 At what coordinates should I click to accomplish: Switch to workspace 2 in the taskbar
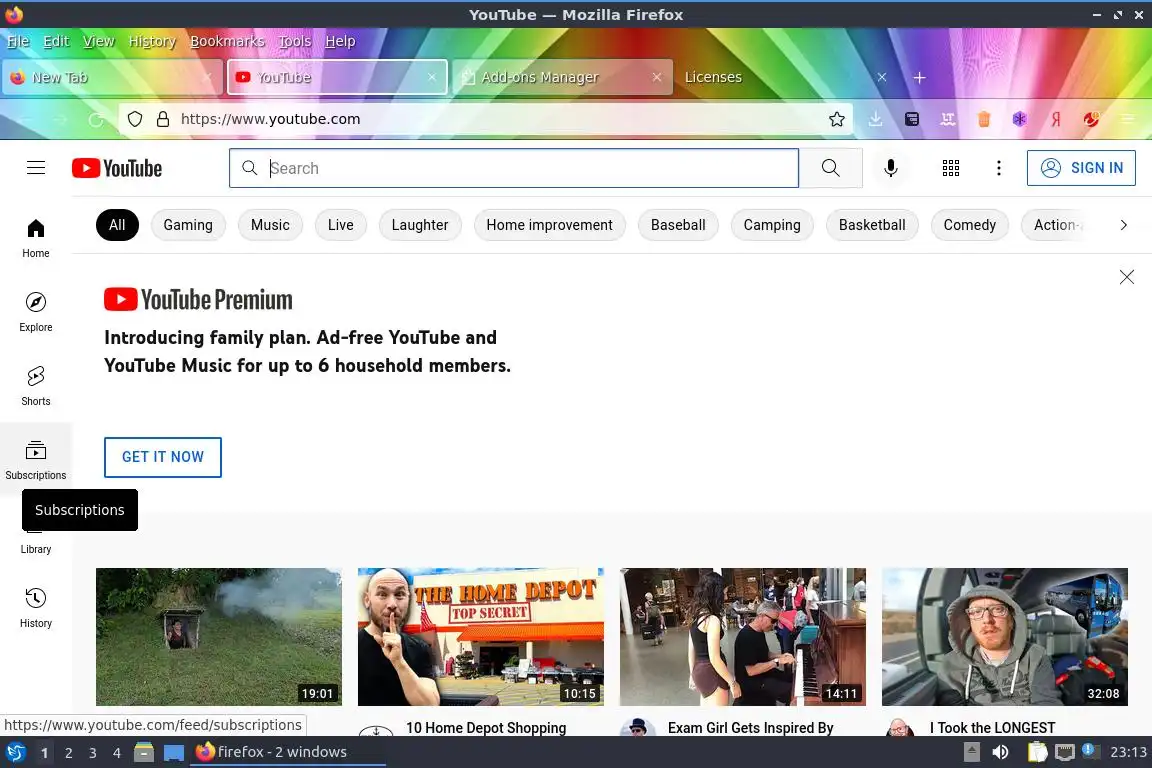(68, 753)
